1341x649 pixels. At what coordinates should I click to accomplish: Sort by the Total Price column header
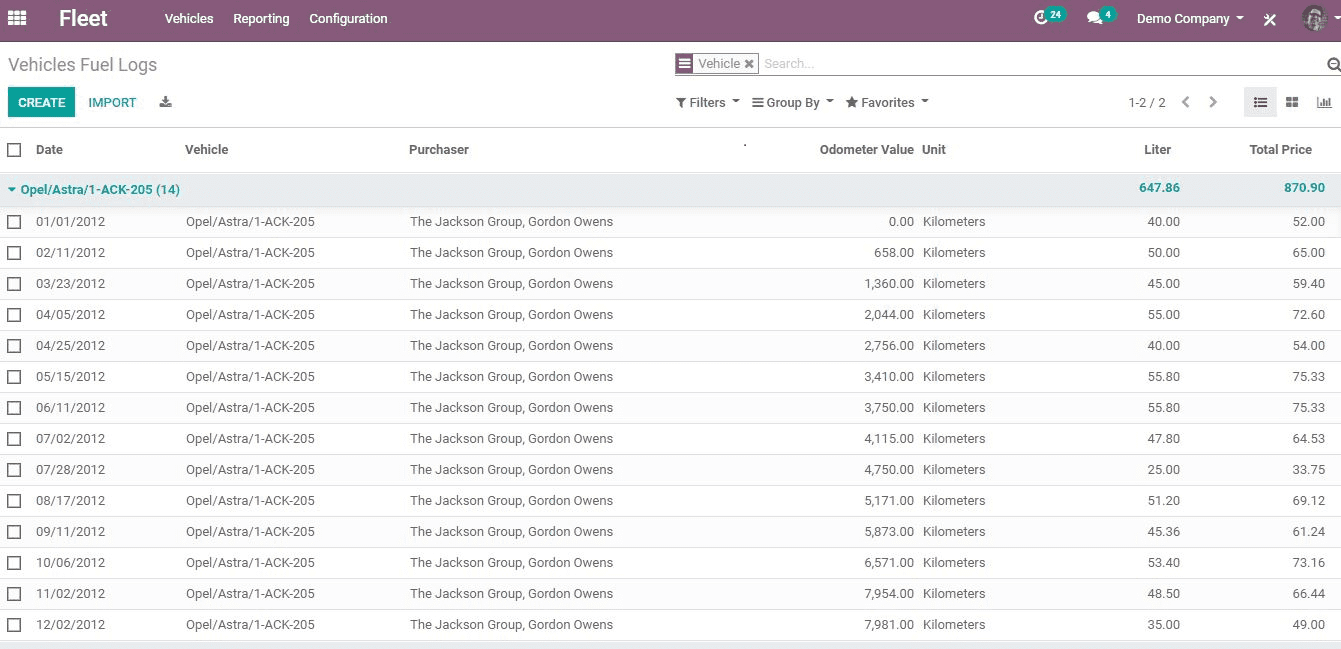(1280, 150)
